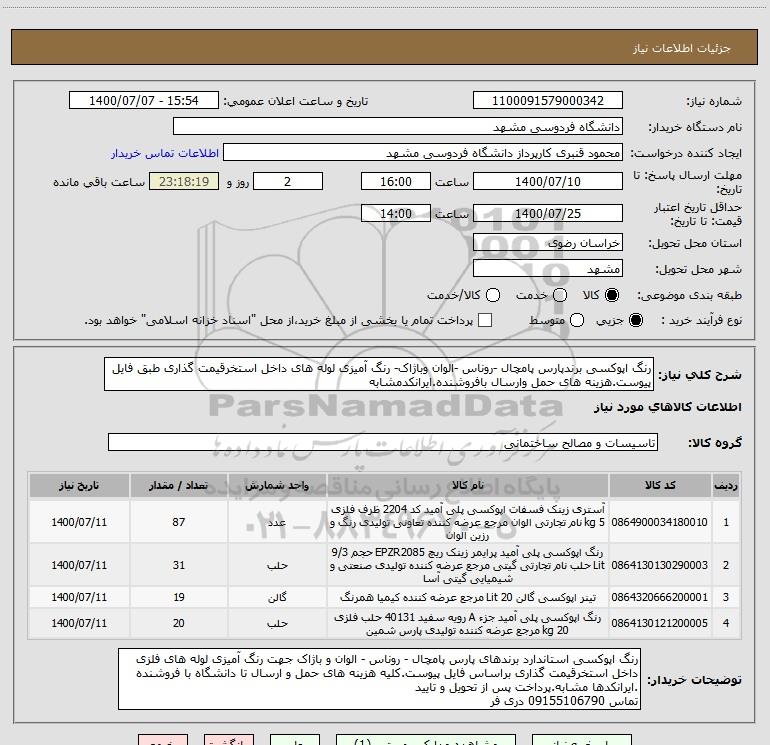Click the نام کالا column header
This screenshot has width=770, height=745.
point(468,486)
